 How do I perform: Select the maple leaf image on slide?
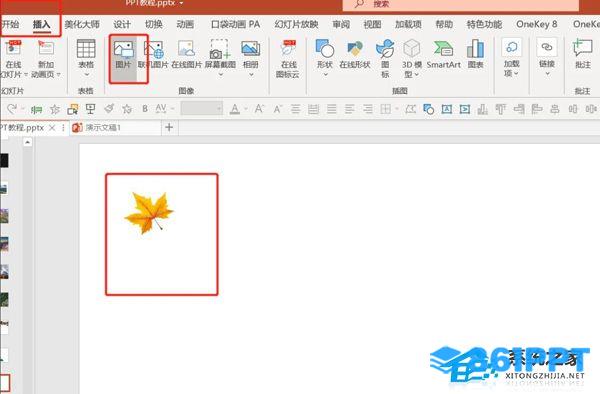tap(149, 212)
